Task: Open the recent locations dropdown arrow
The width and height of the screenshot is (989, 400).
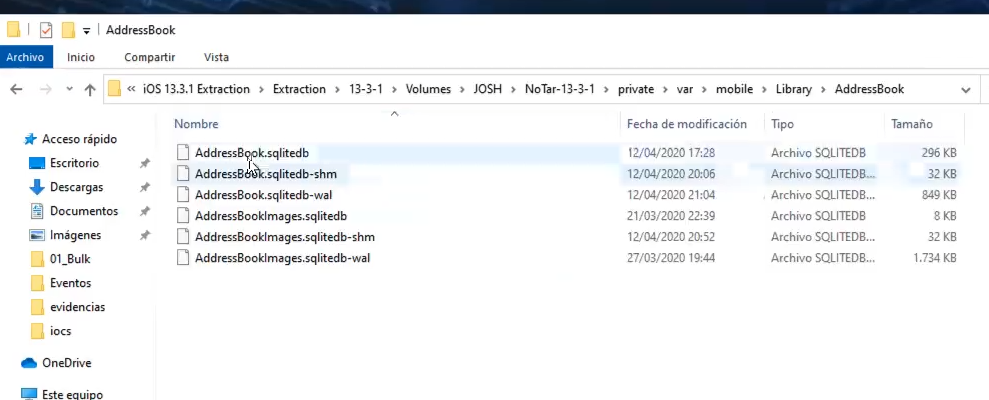Action: point(69,90)
